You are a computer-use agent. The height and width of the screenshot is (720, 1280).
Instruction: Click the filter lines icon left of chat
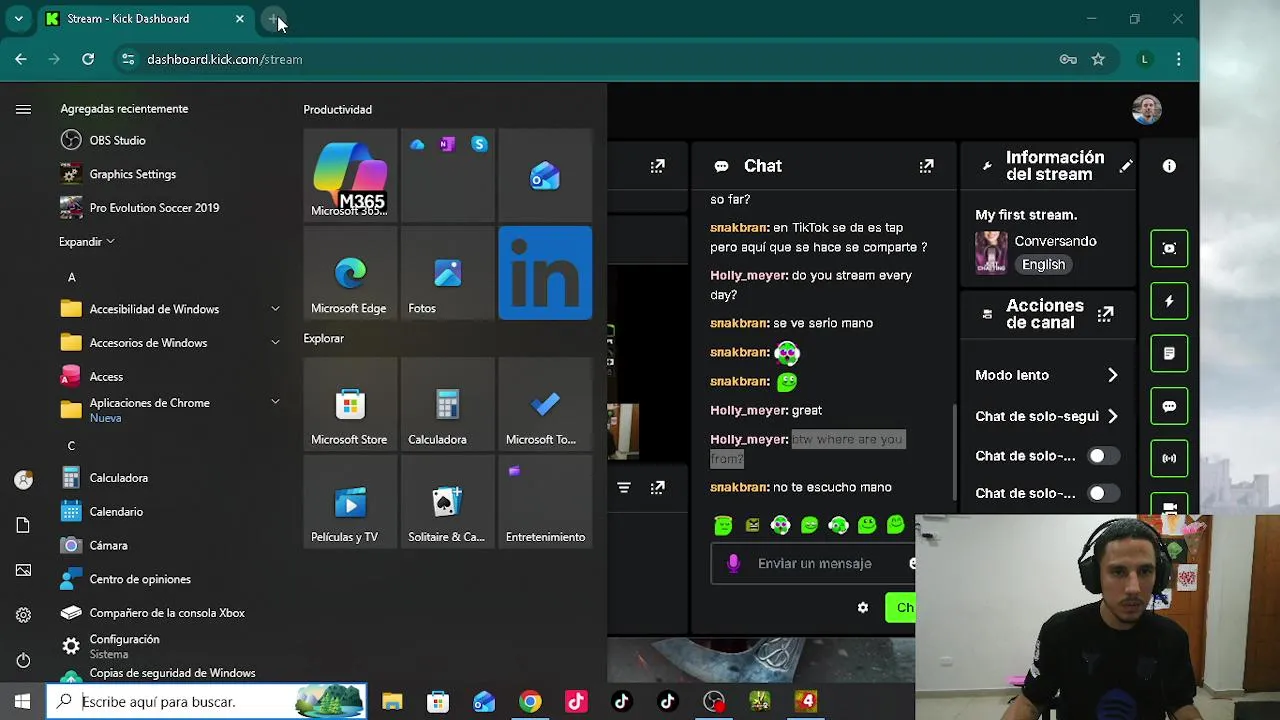pos(624,488)
